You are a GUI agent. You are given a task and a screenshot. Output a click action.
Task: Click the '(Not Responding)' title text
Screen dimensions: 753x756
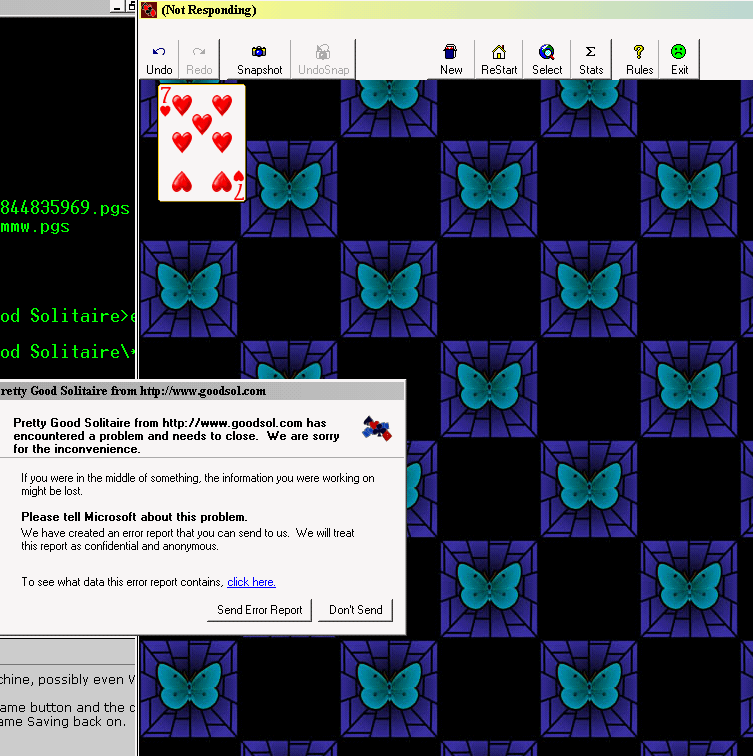pyautogui.click(x=208, y=10)
